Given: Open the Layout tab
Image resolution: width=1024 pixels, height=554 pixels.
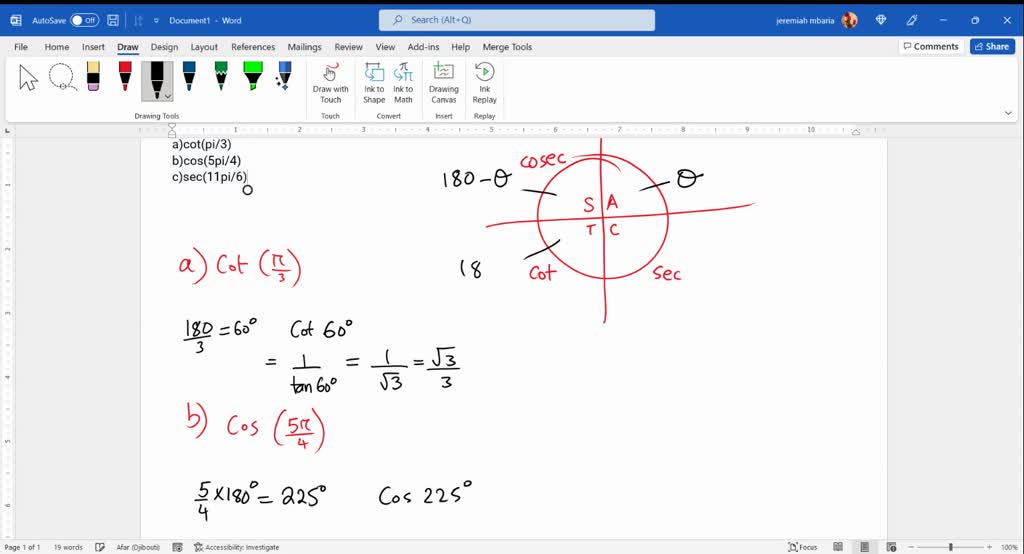Looking at the screenshot, I should [204, 47].
